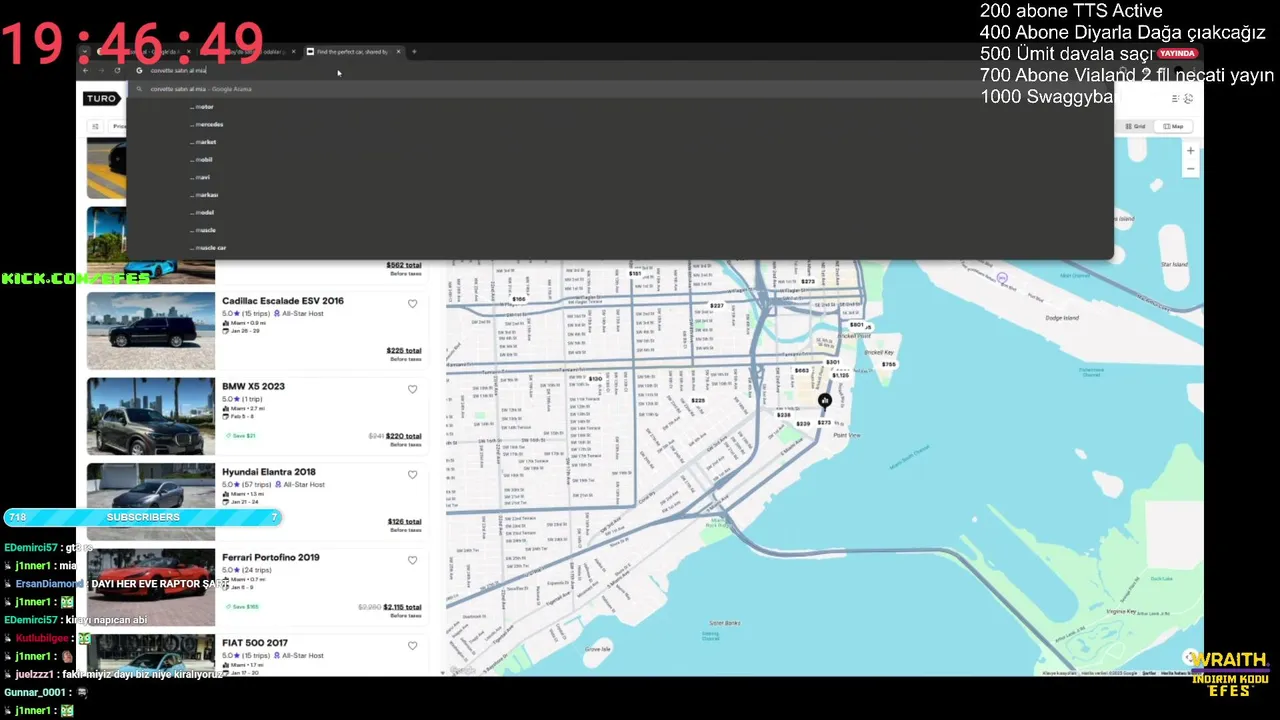Favorite the Ferrari Portofino 2019 heart

[412, 560]
